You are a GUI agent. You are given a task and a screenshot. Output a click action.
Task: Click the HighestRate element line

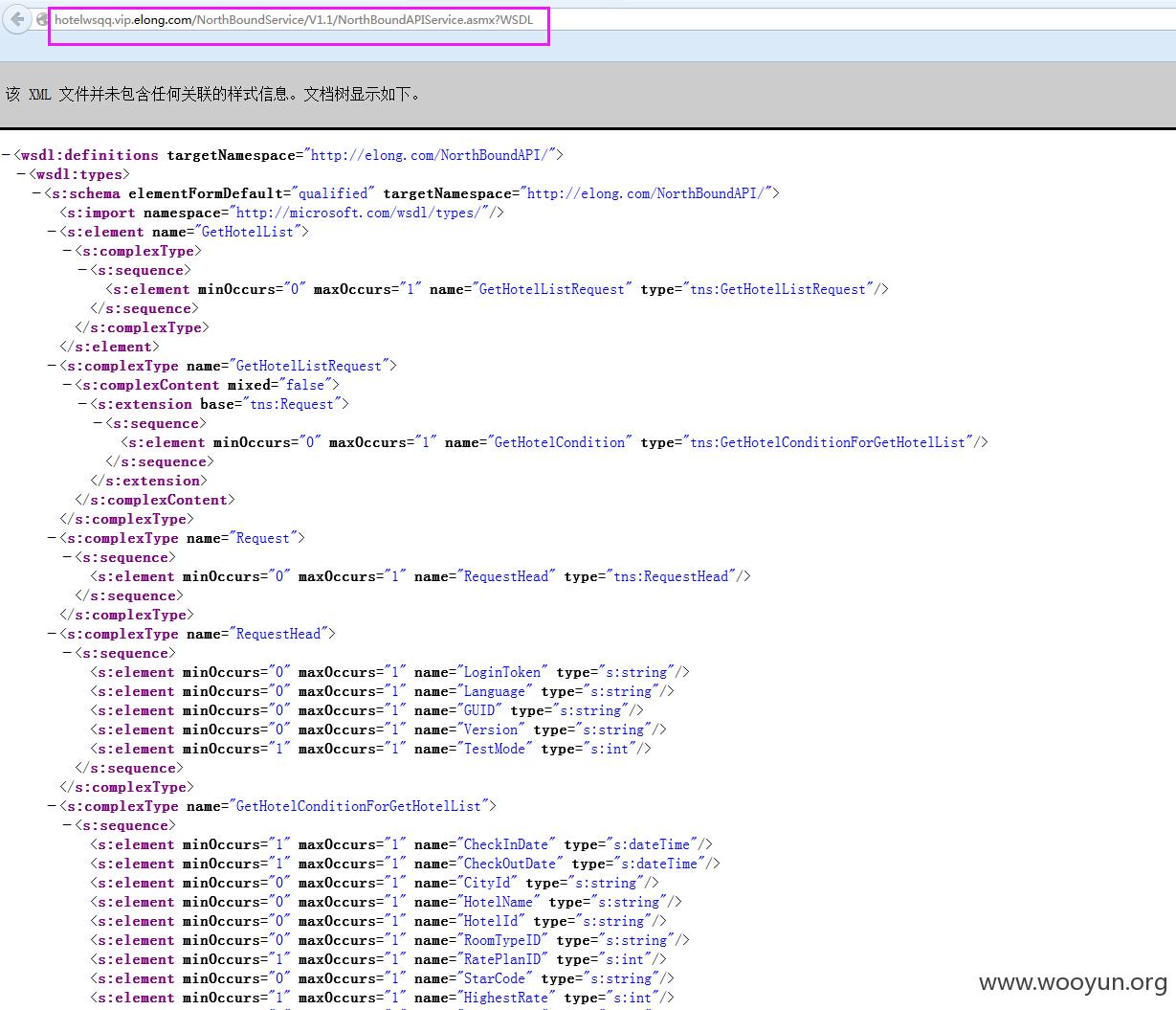click(382, 998)
